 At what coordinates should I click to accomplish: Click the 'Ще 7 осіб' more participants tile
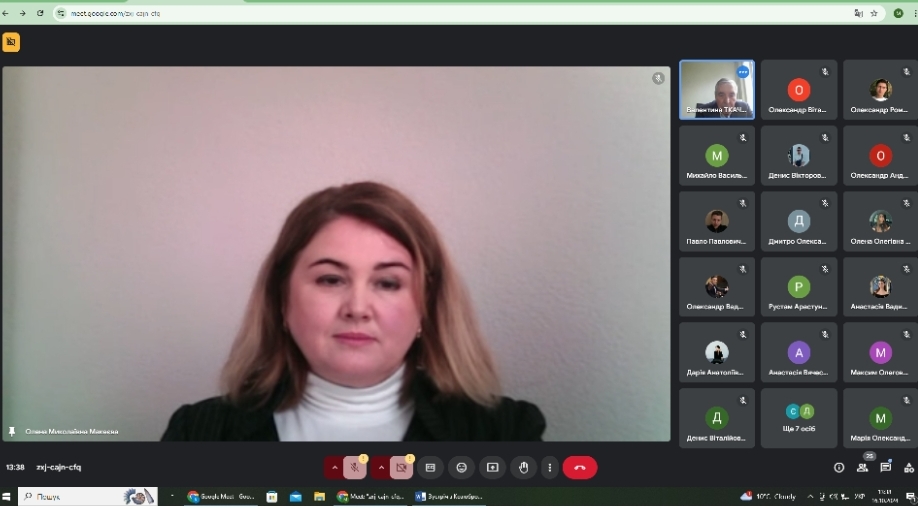(799, 418)
